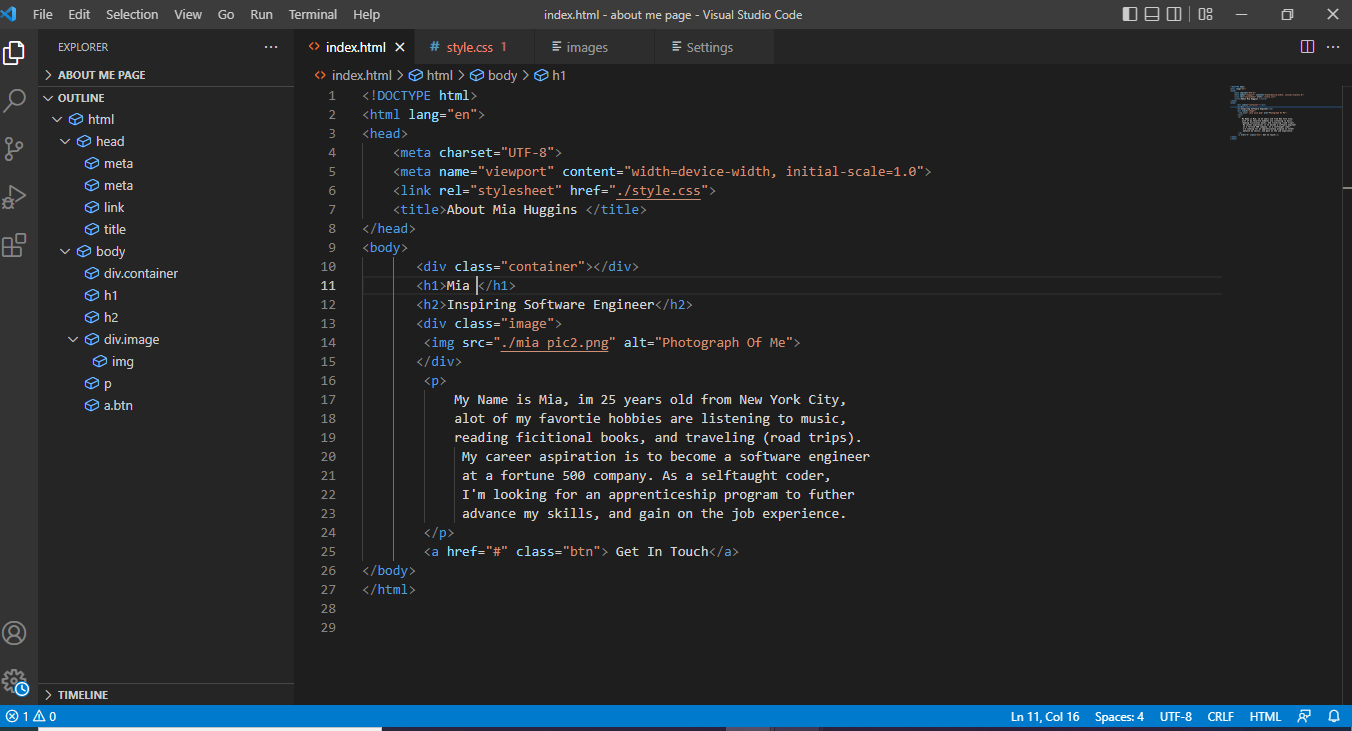
Task: Toggle the Secondary Side Bar
Action: point(1173,14)
